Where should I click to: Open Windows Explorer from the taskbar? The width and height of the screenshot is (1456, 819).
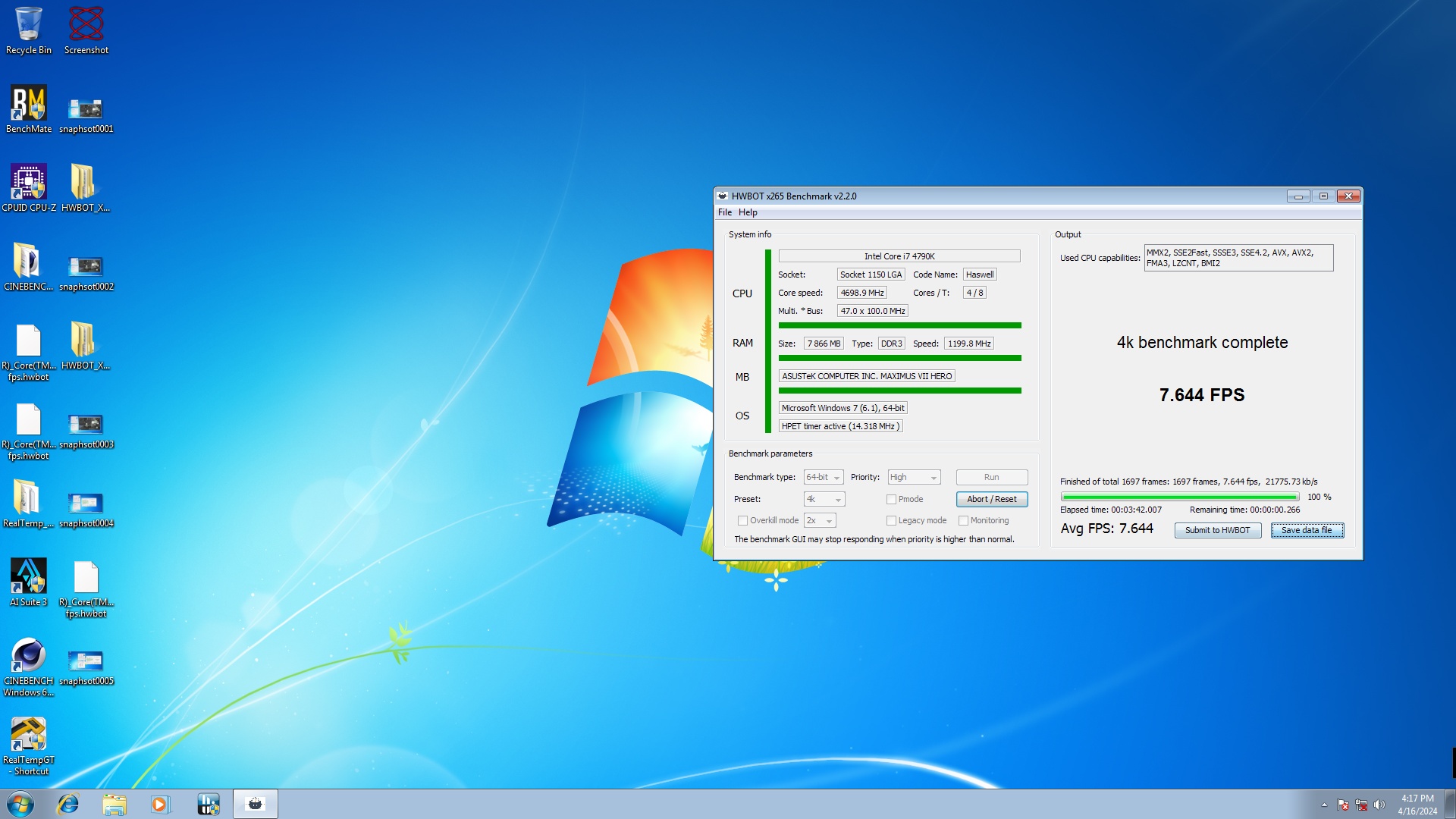click(x=115, y=804)
